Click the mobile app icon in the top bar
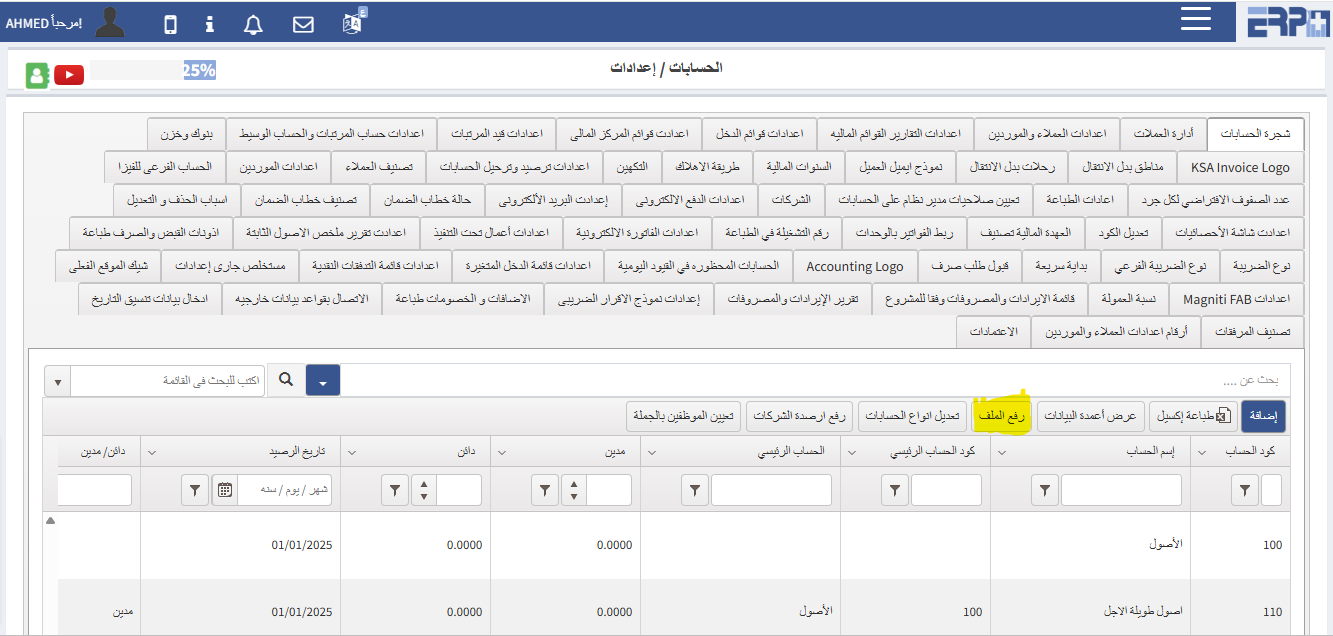 [x=170, y=22]
